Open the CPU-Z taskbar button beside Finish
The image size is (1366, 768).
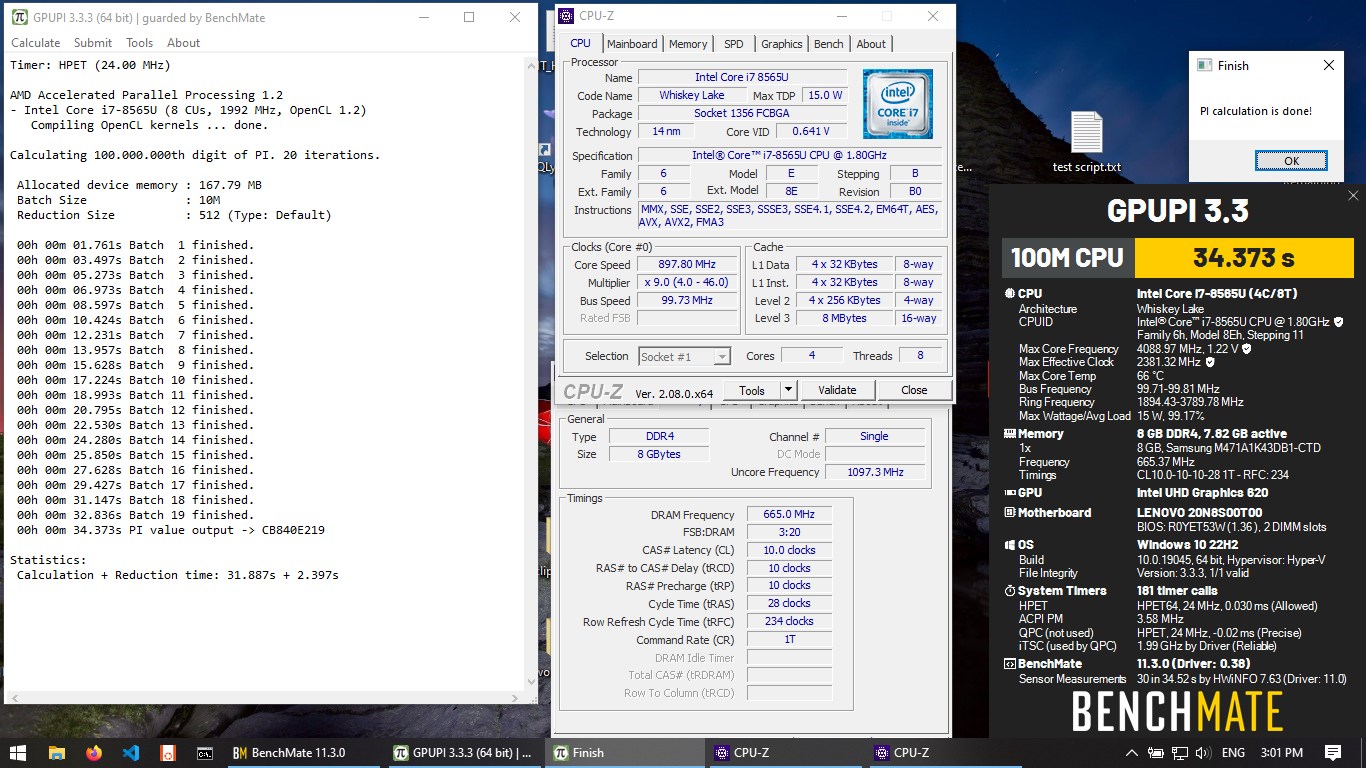pos(783,753)
